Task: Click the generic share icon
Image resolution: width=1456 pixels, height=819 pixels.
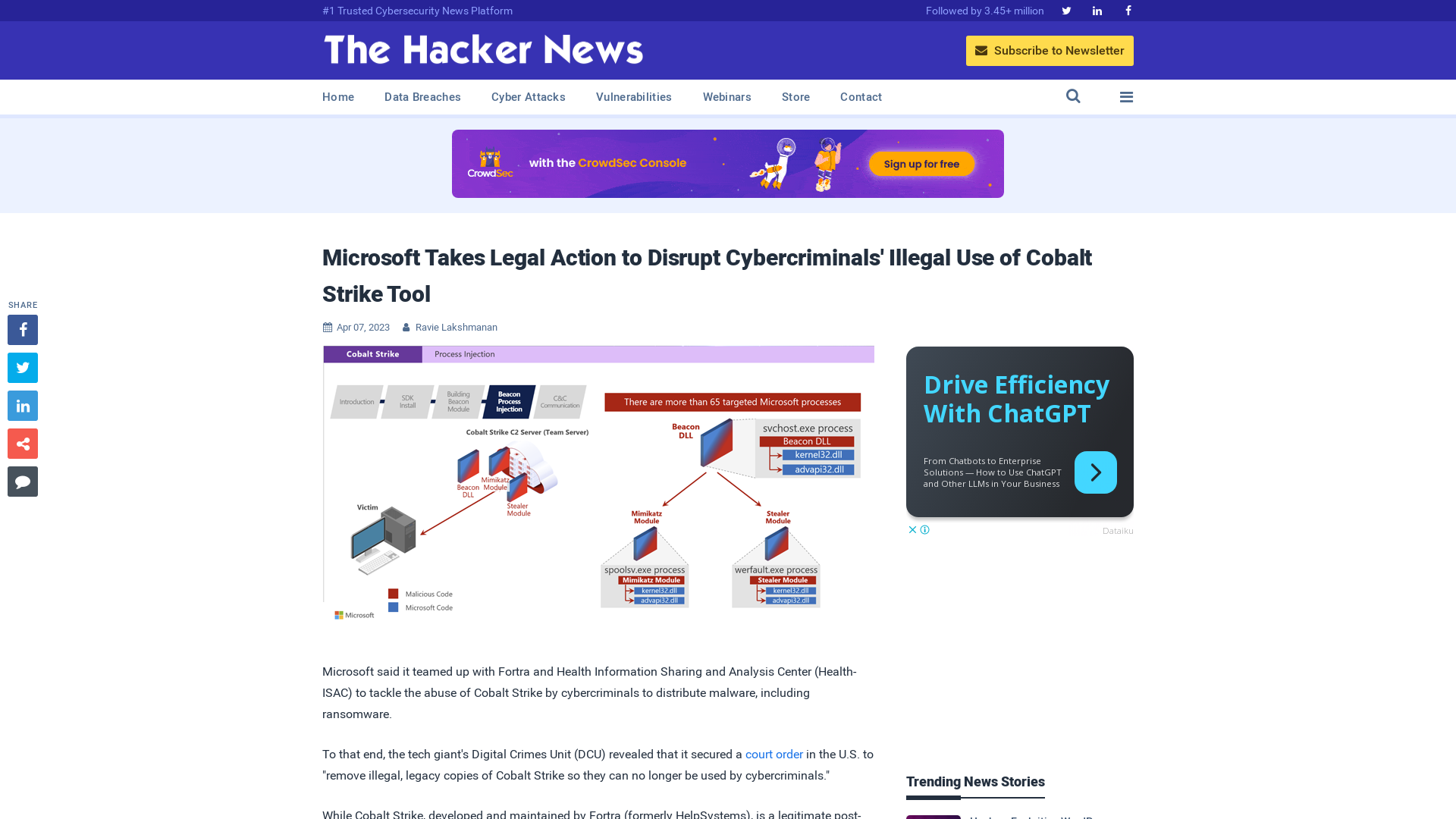Action: [x=22, y=443]
